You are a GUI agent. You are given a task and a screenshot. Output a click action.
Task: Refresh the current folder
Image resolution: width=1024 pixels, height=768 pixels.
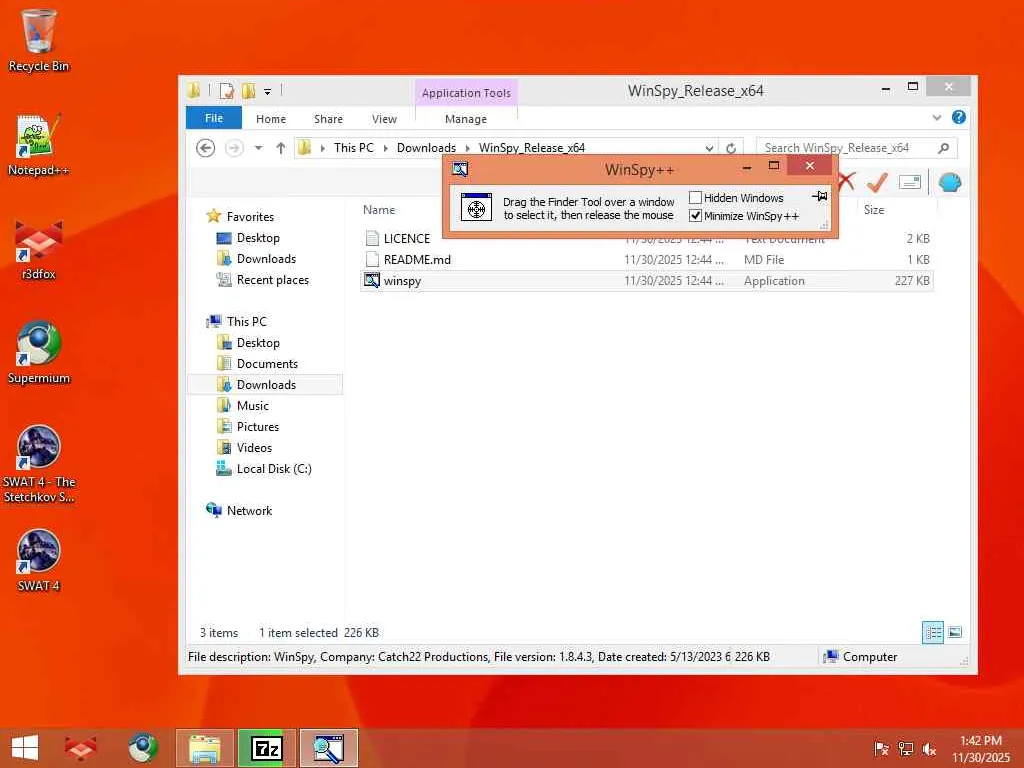click(731, 148)
